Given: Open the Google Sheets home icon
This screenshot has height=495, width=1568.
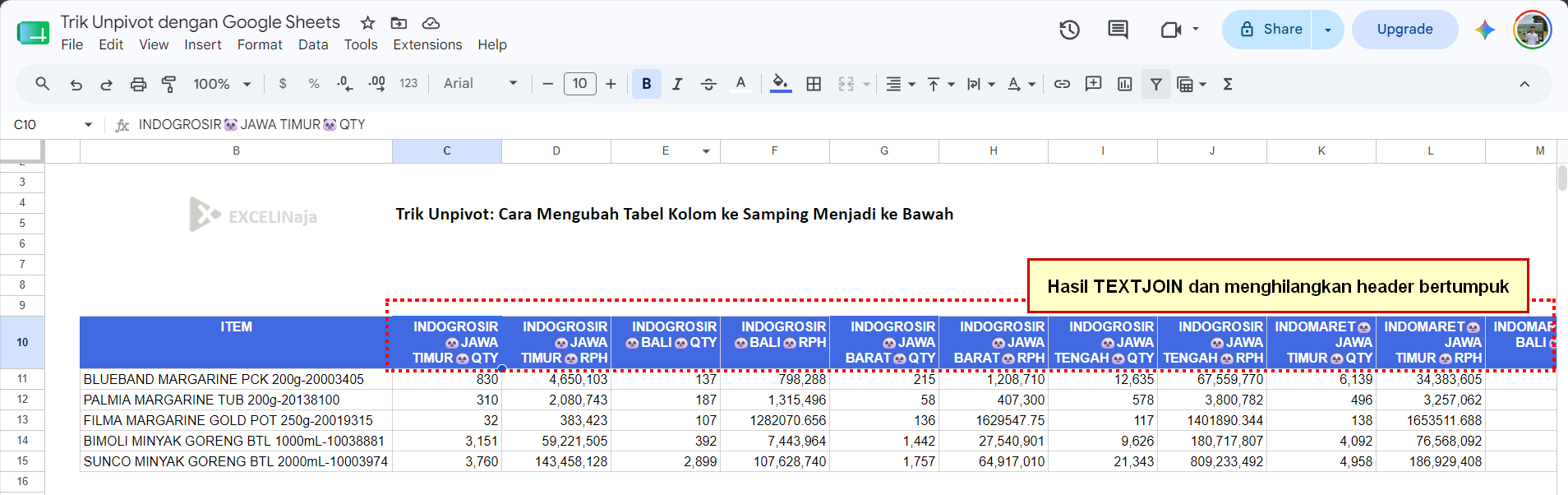Looking at the screenshot, I should [x=33, y=33].
